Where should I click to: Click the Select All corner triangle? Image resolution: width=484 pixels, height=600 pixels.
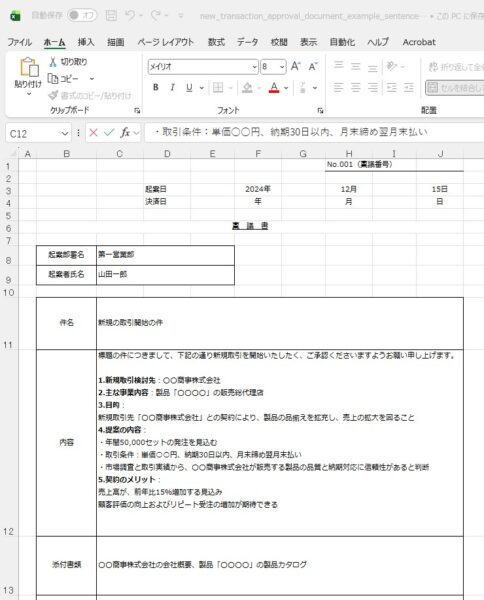pyautogui.click(x=13, y=154)
